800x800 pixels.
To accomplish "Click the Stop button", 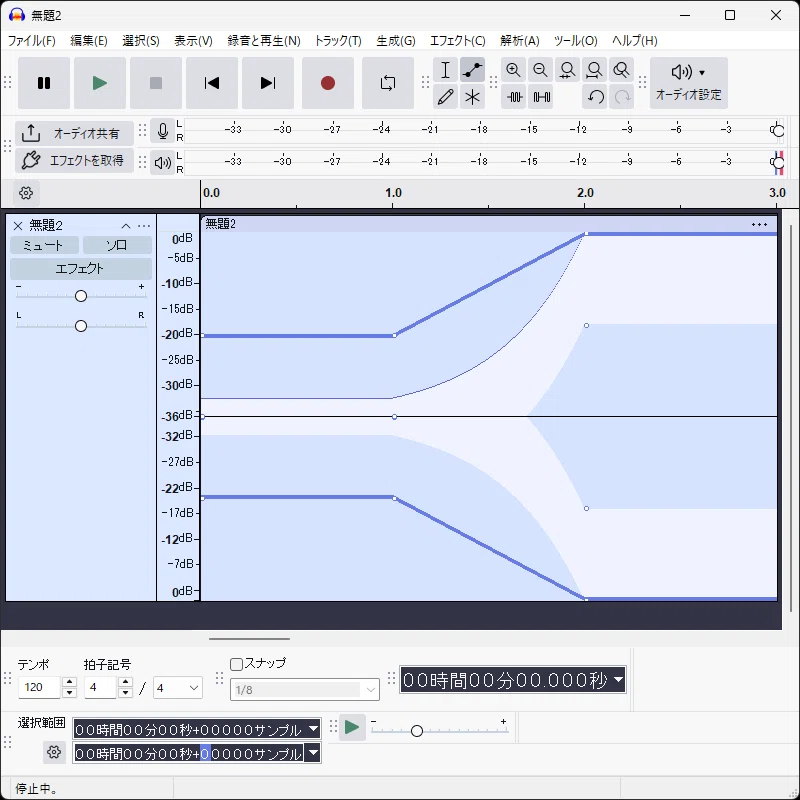I will [x=156, y=83].
